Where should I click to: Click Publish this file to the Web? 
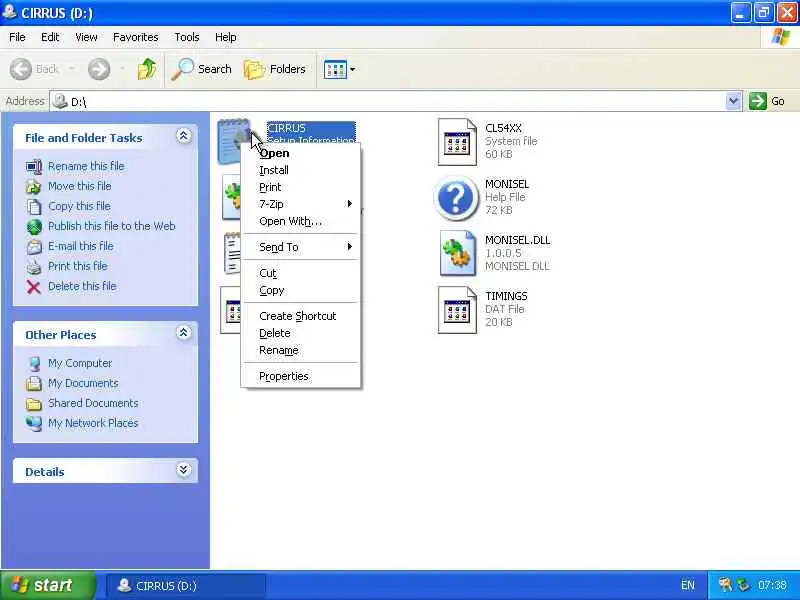click(x=112, y=226)
